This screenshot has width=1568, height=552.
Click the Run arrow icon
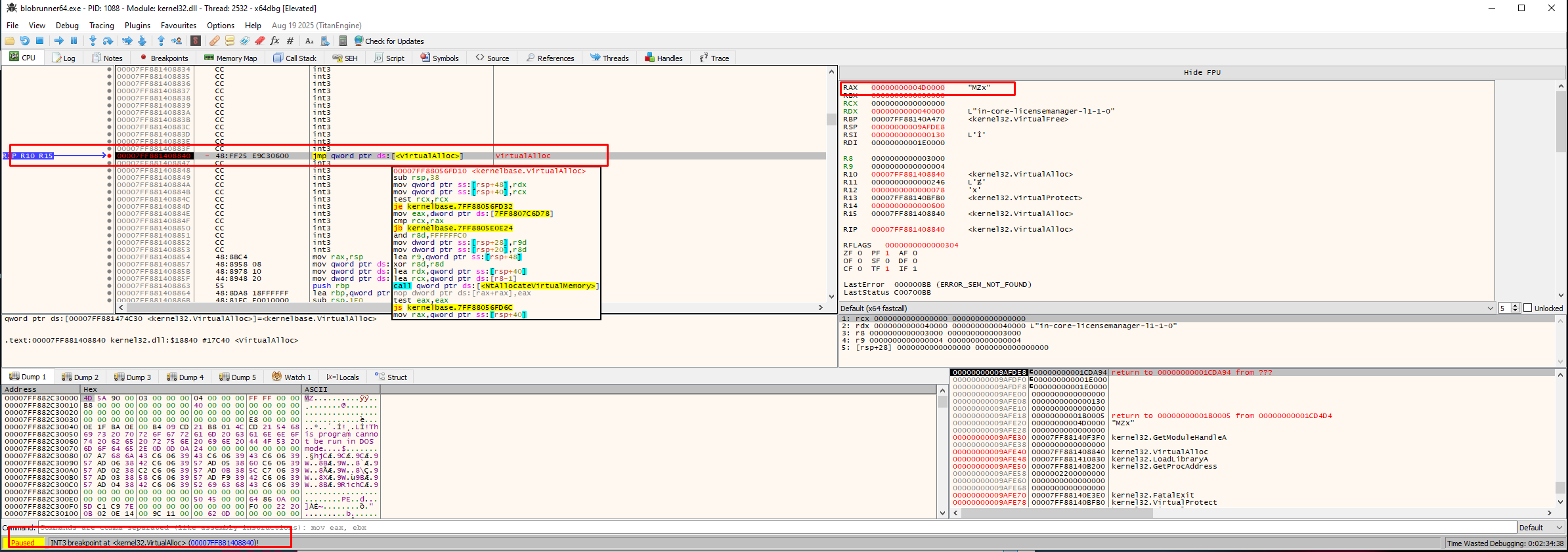(x=59, y=41)
